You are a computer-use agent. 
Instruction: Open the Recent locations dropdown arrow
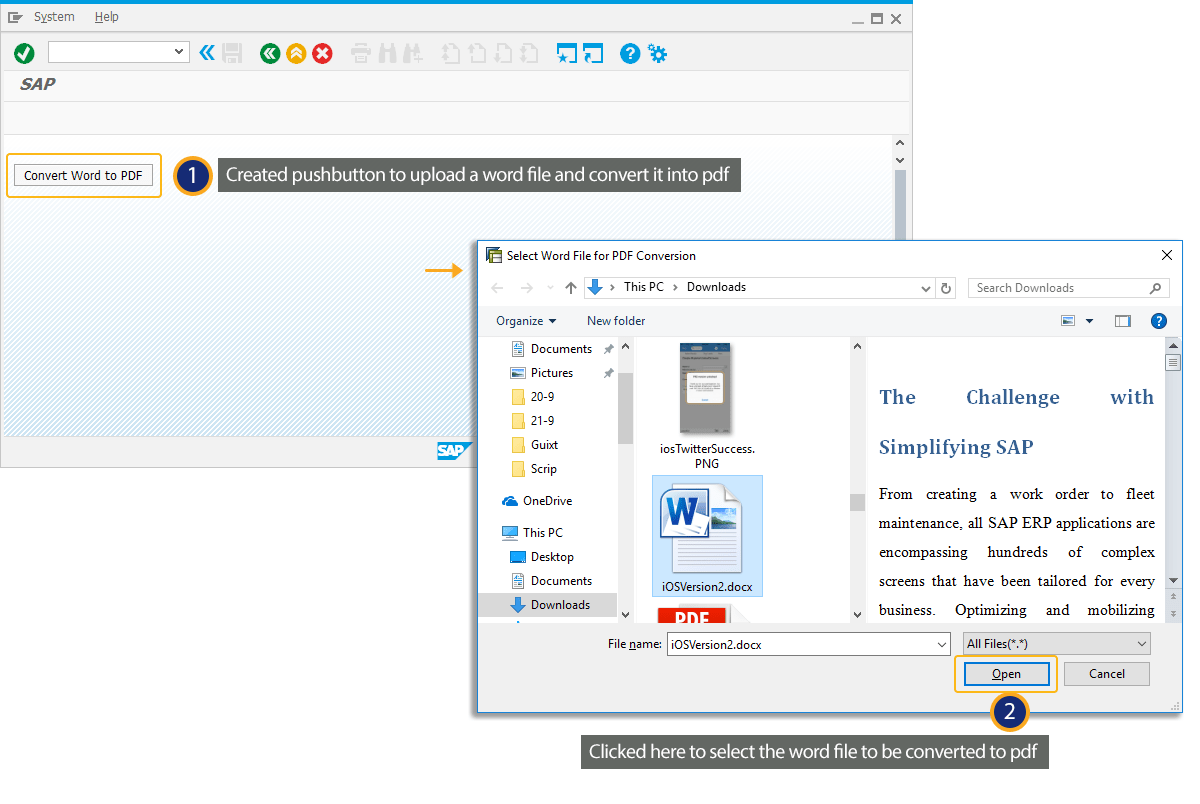point(550,288)
